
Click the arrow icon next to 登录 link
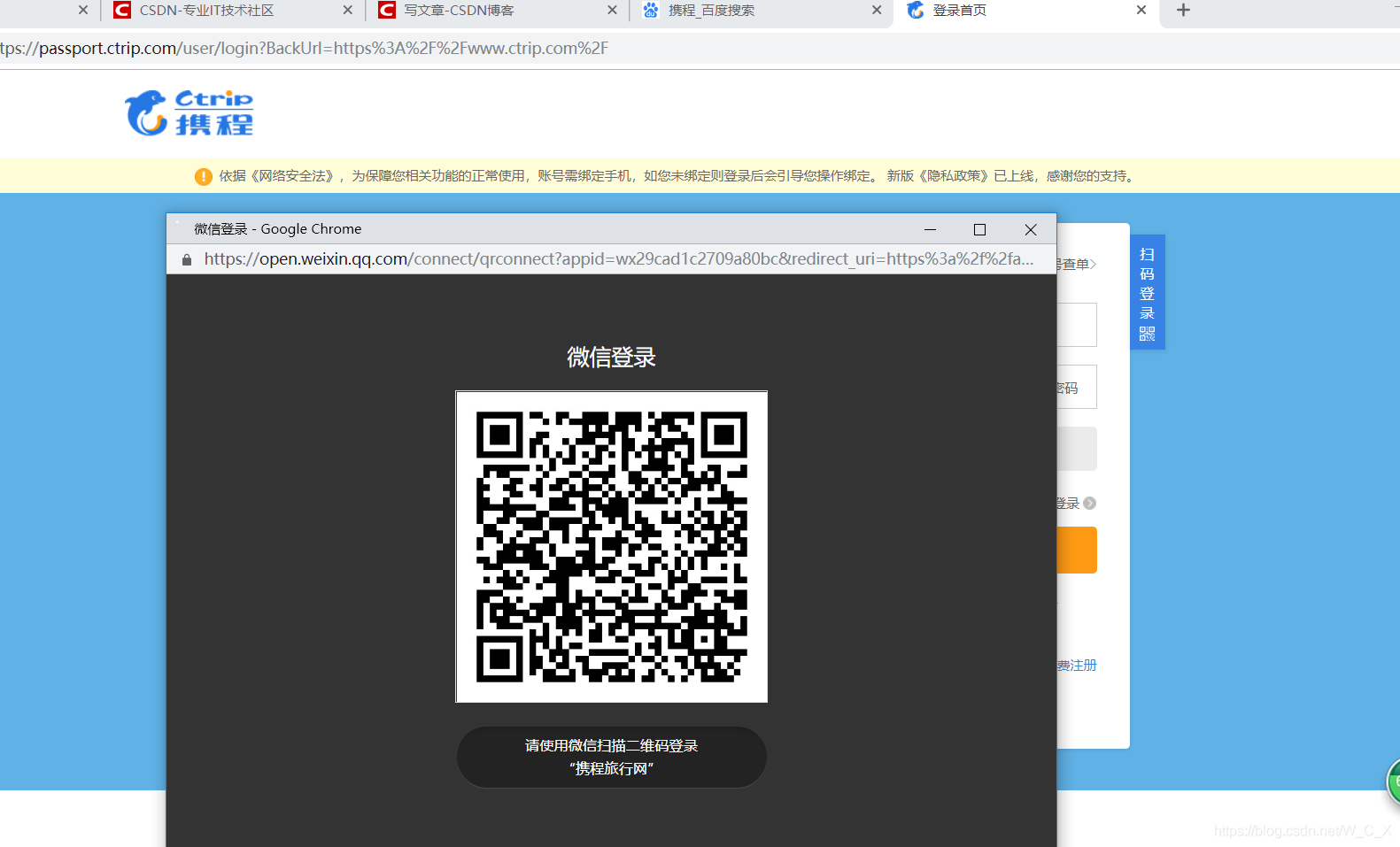coord(1090,503)
